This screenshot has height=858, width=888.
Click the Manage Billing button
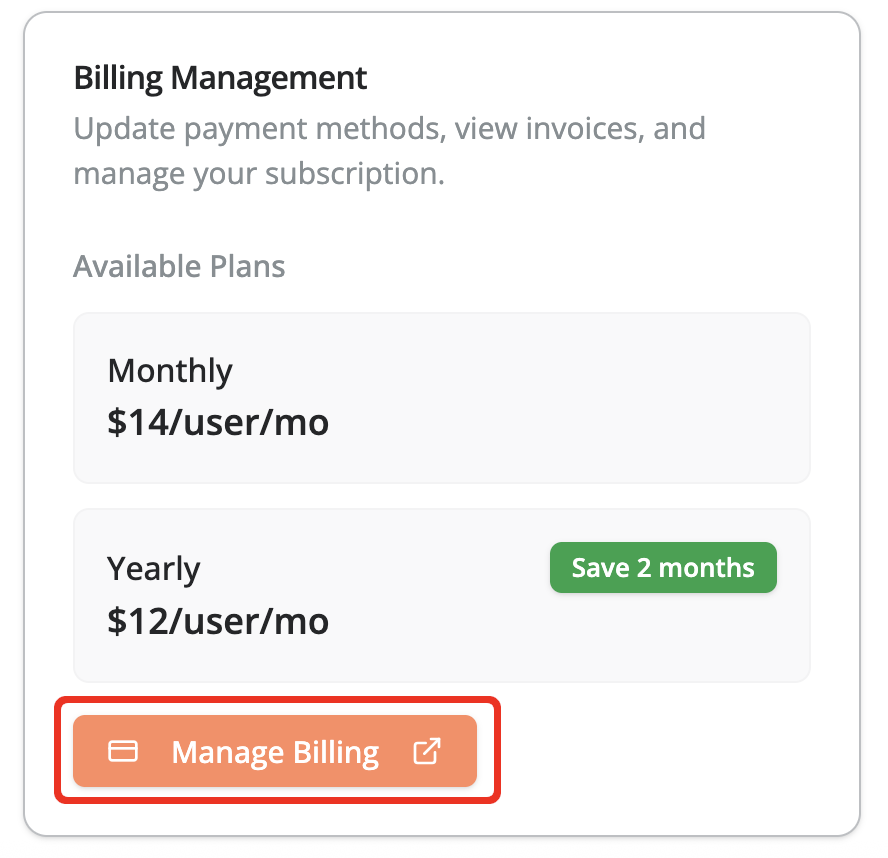tap(275, 751)
